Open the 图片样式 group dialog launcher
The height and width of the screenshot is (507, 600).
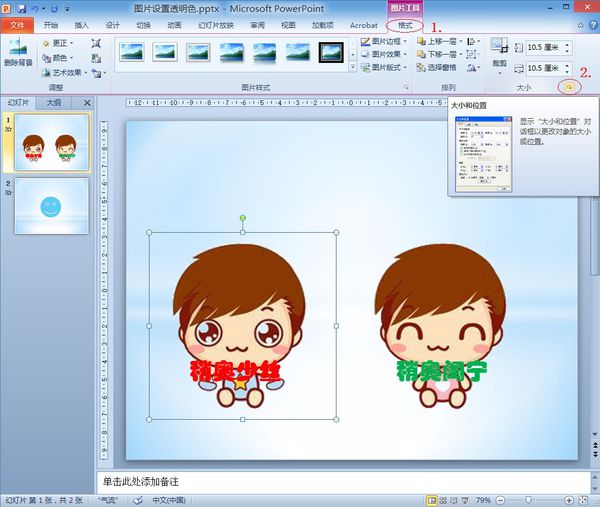point(406,88)
